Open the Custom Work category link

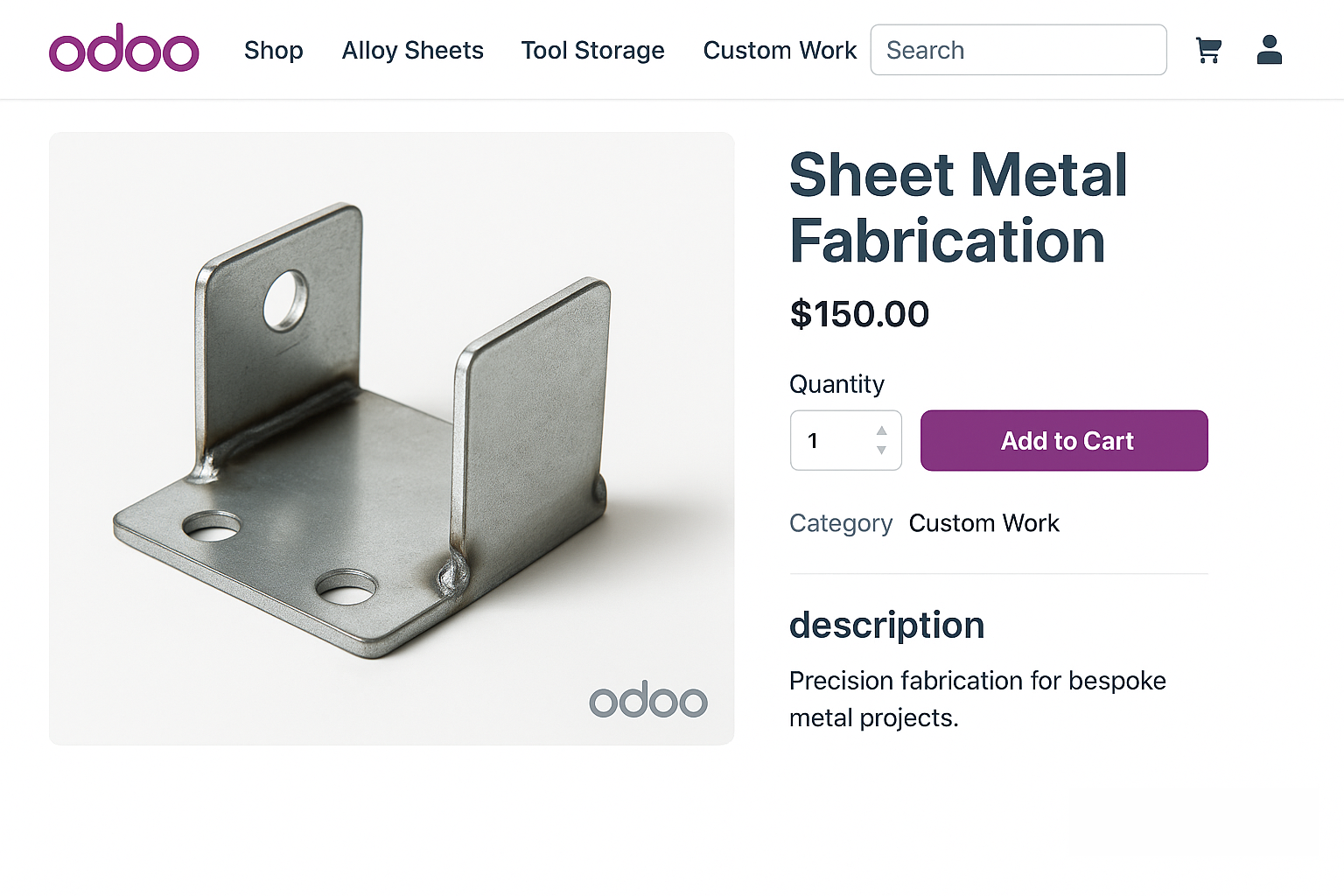tap(983, 522)
